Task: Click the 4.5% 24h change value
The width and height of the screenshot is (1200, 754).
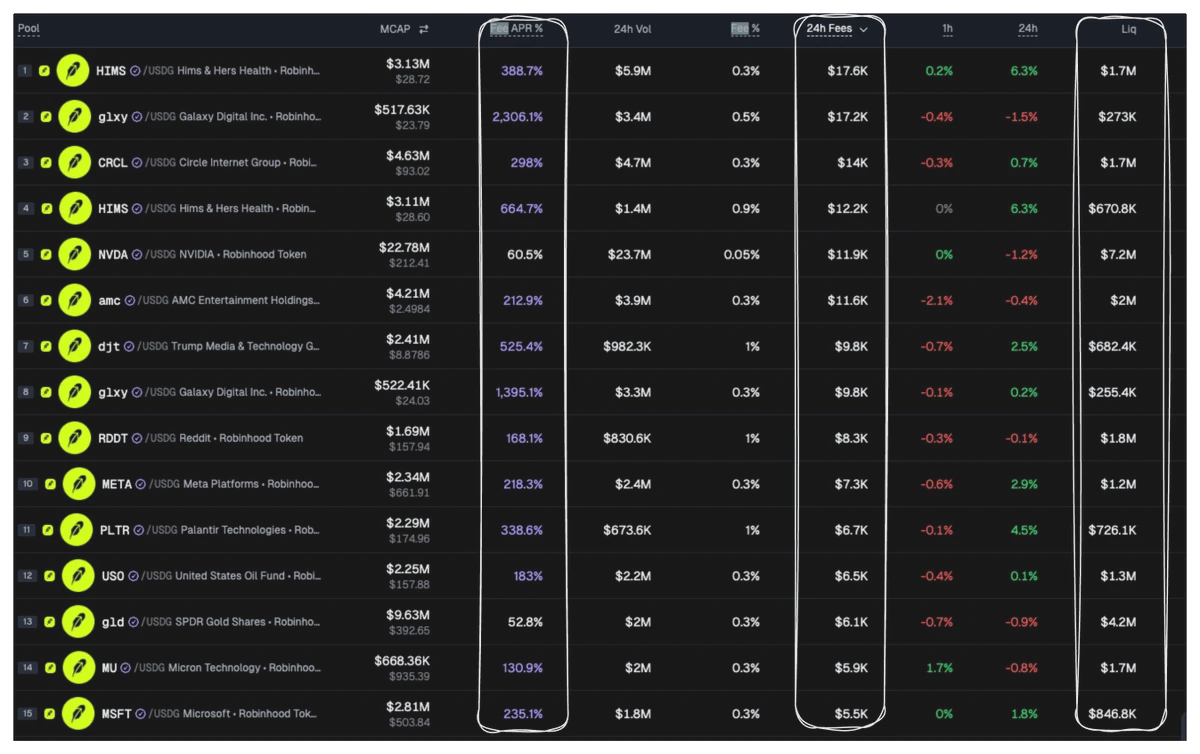Action: (1024, 530)
